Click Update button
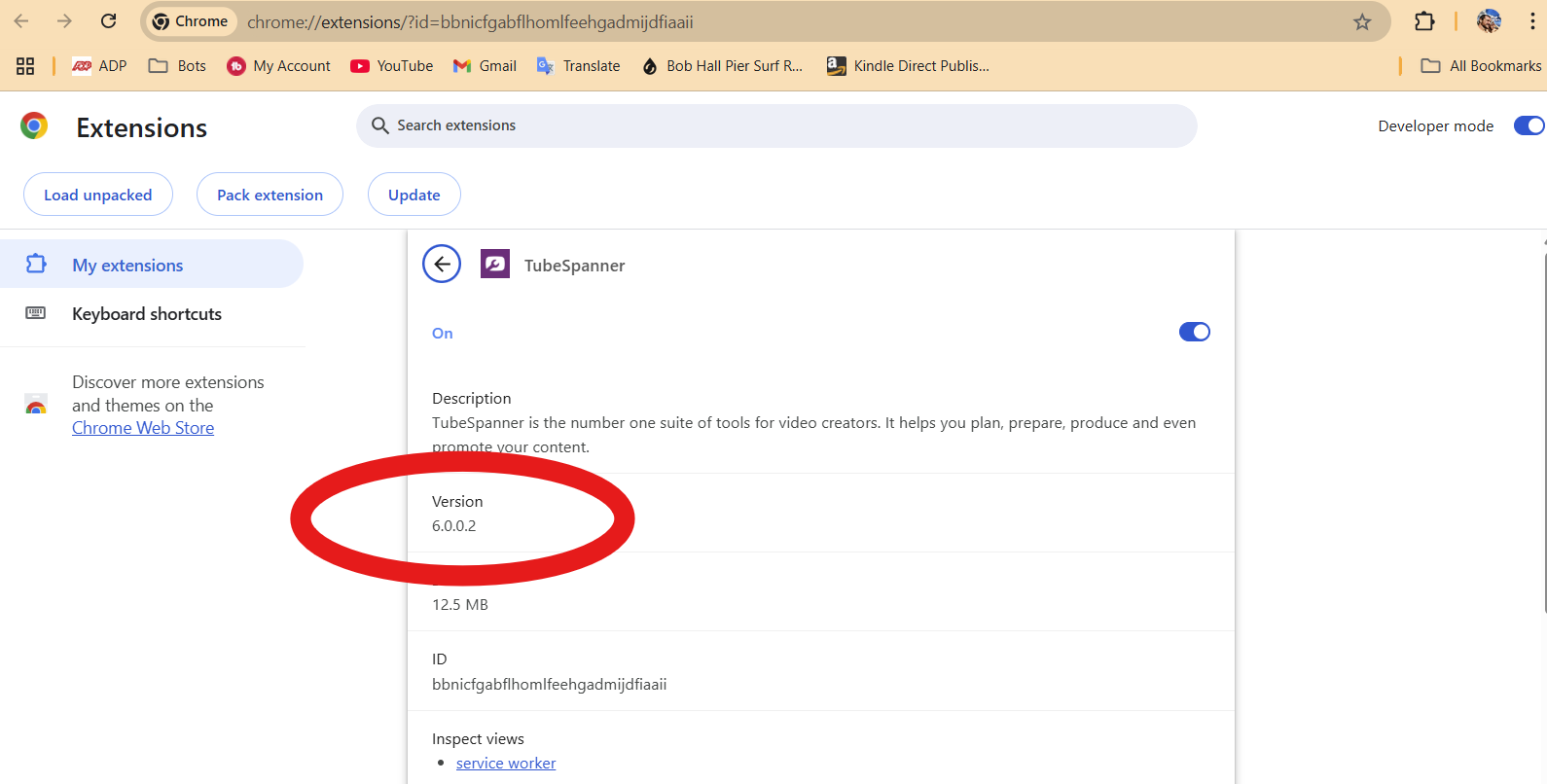This screenshot has width=1547, height=784. pyautogui.click(x=414, y=195)
